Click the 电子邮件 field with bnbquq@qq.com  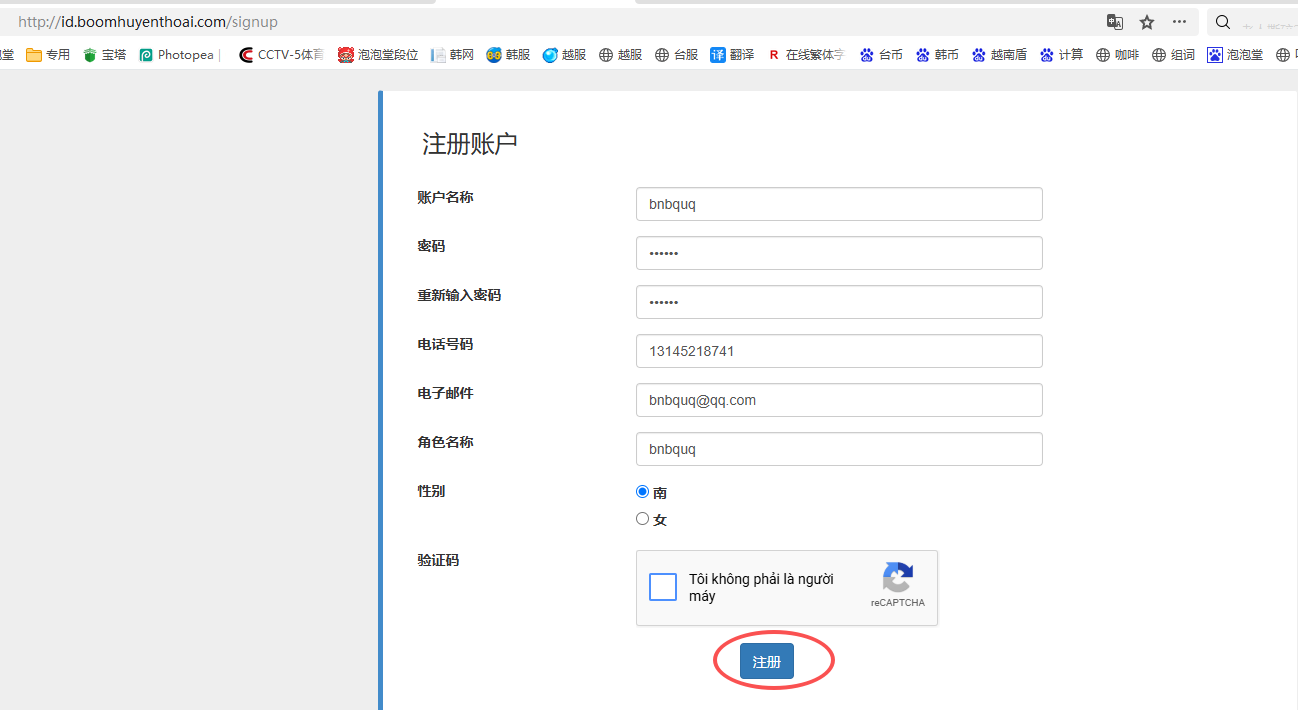pyautogui.click(x=839, y=400)
